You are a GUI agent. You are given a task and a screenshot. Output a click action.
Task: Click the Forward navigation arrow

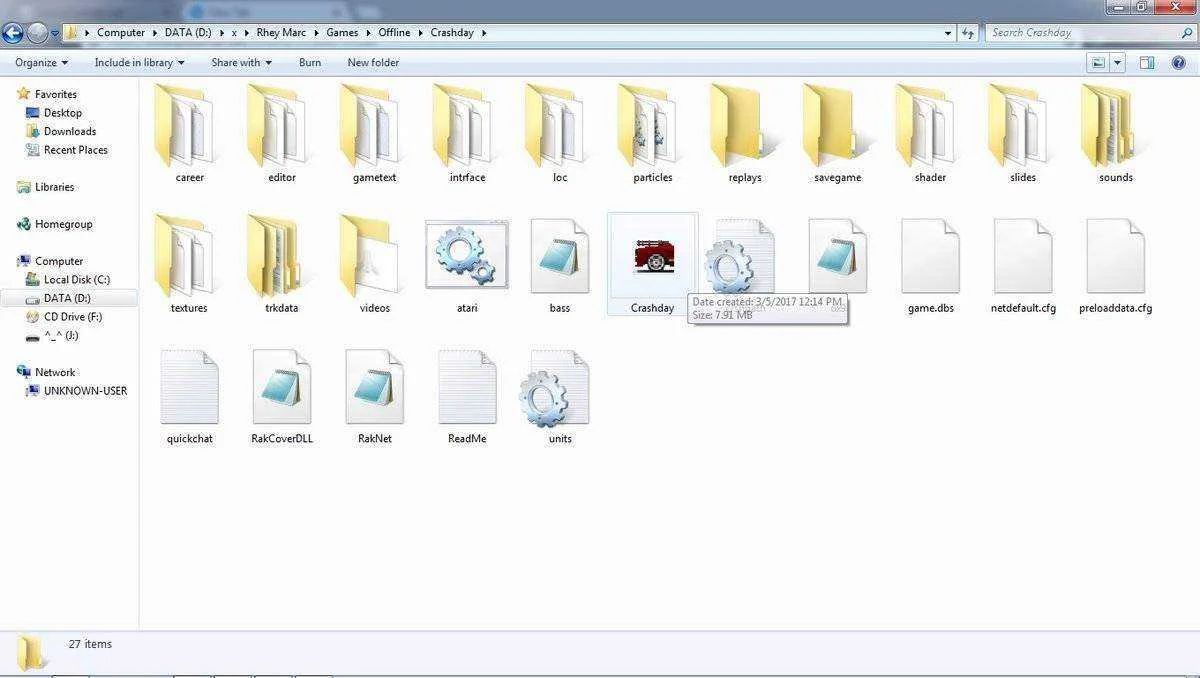click(x=37, y=32)
